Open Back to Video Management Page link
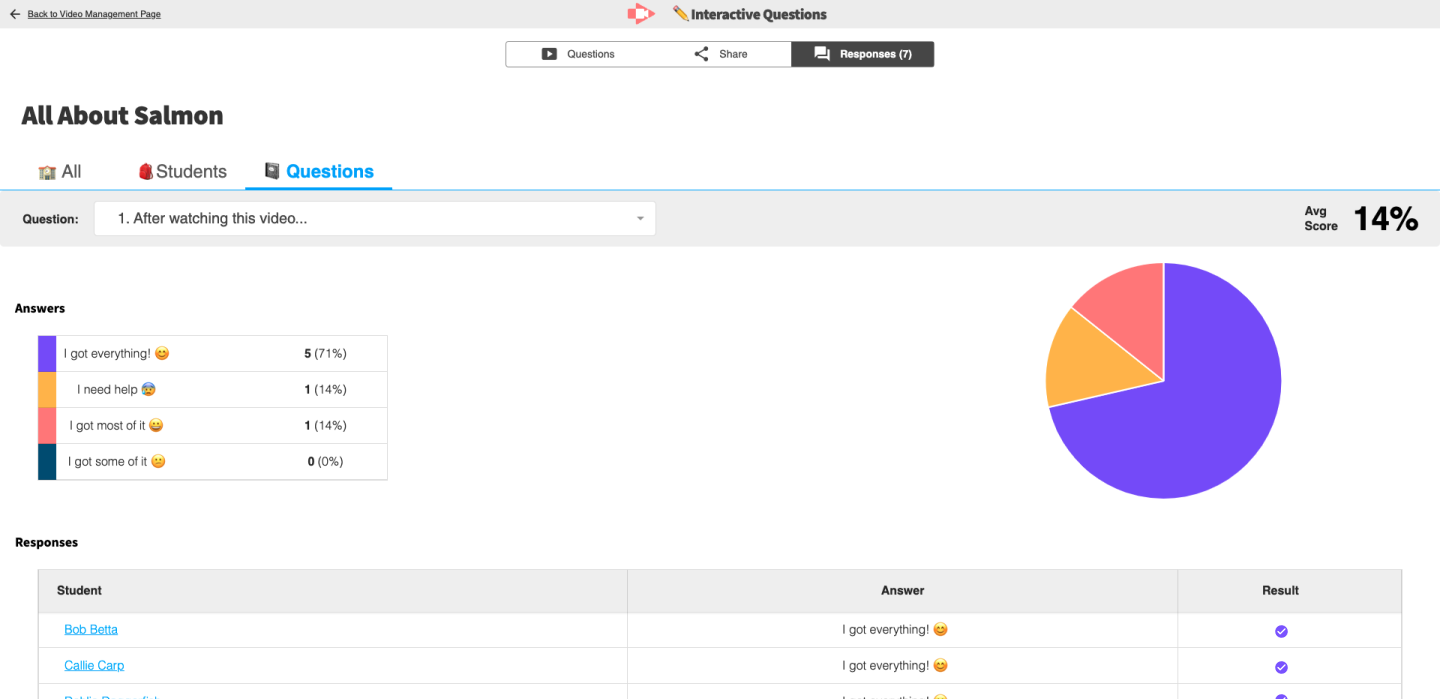Viewport: 1440px width, 699px height. 94,14
